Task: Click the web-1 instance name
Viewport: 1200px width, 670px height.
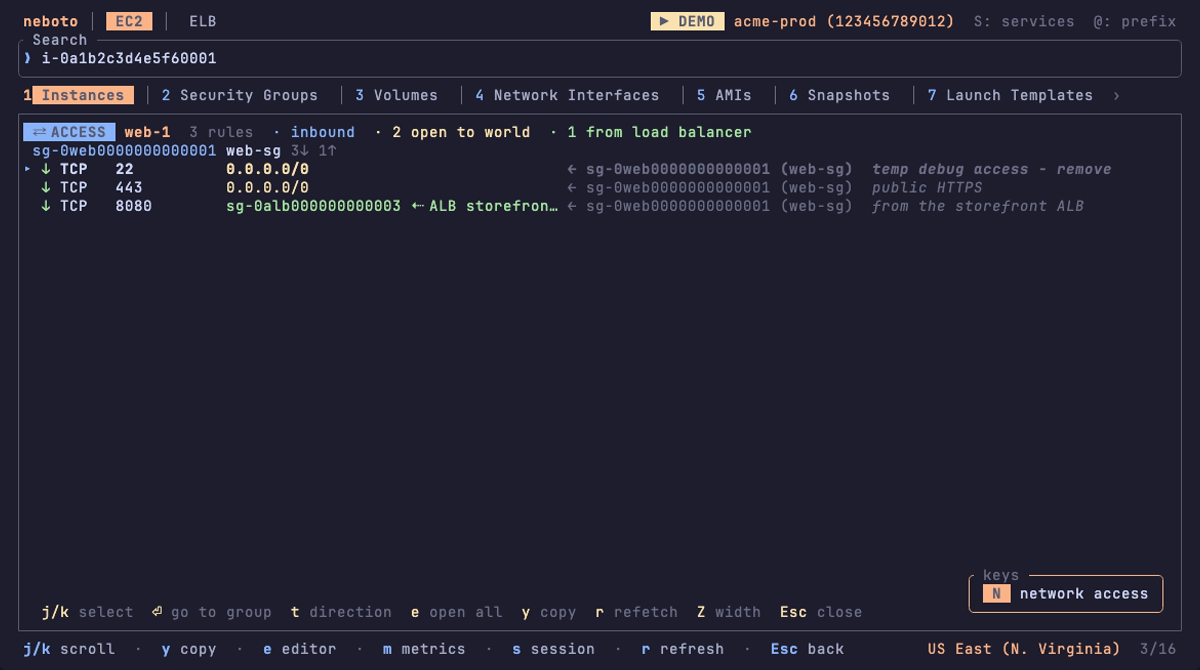Action: [x=147, y=132]
